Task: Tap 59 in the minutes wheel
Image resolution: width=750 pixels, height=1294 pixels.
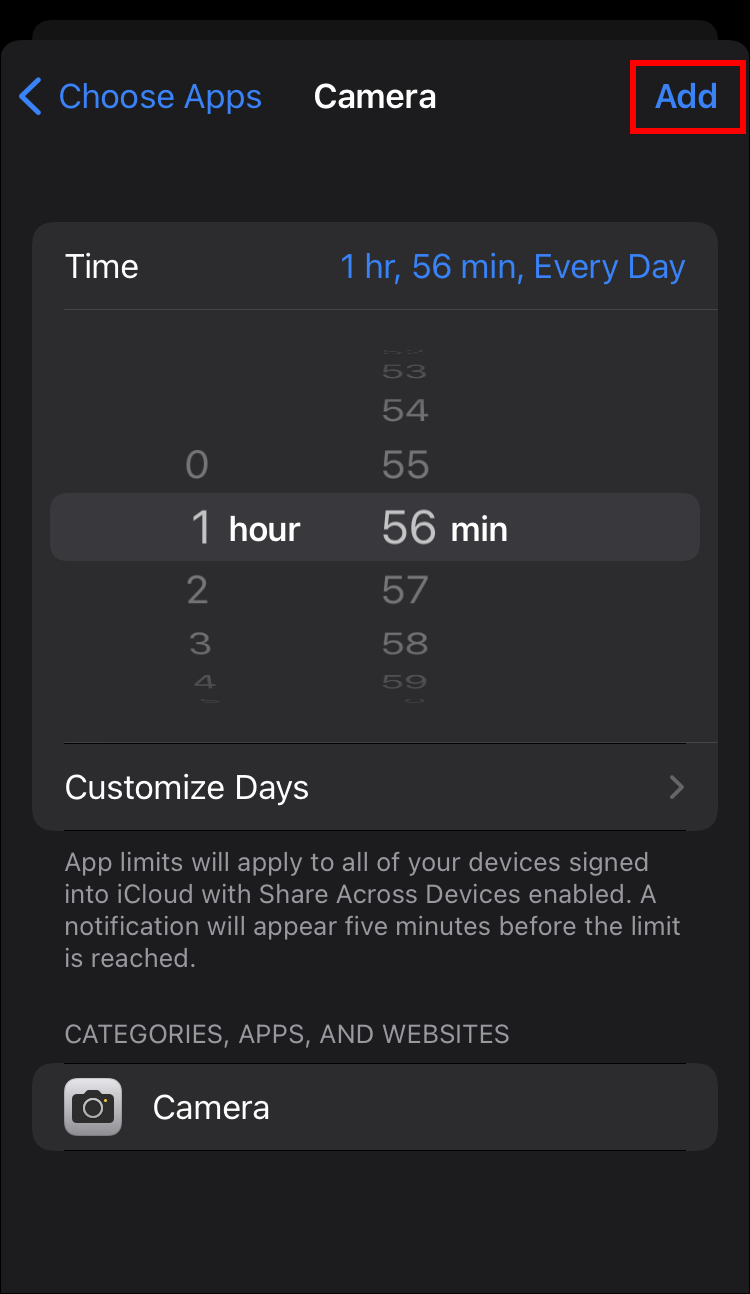Action: click(x=405, y=682)
